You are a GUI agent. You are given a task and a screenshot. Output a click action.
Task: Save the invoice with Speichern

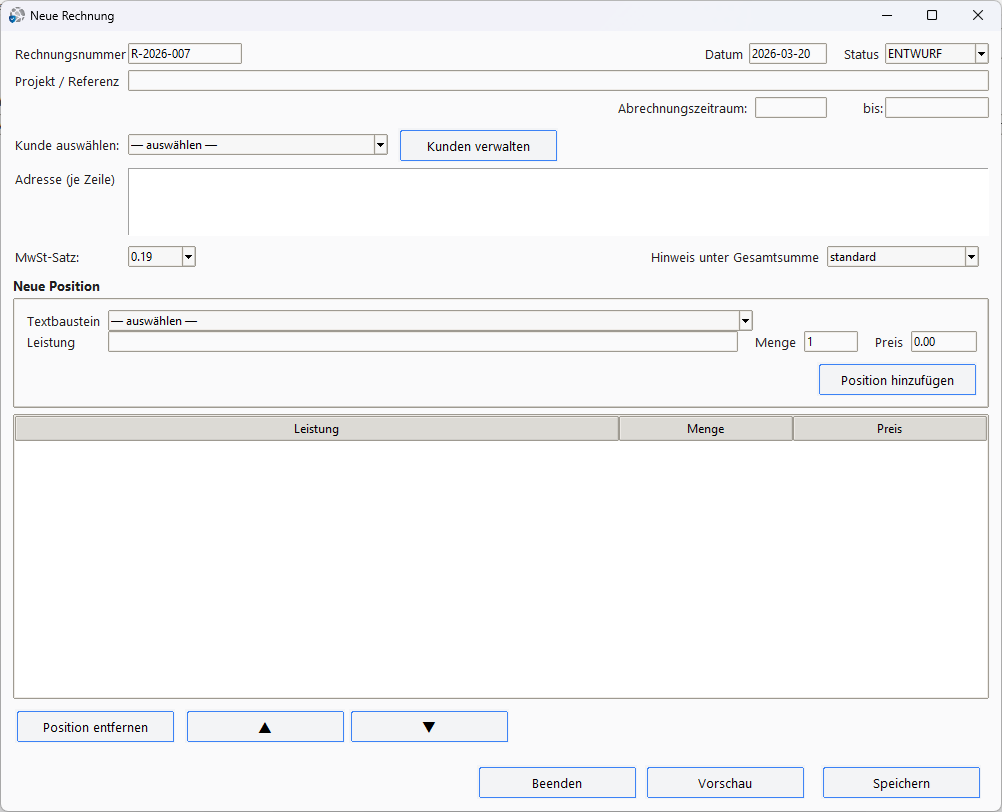pos(901,783)
